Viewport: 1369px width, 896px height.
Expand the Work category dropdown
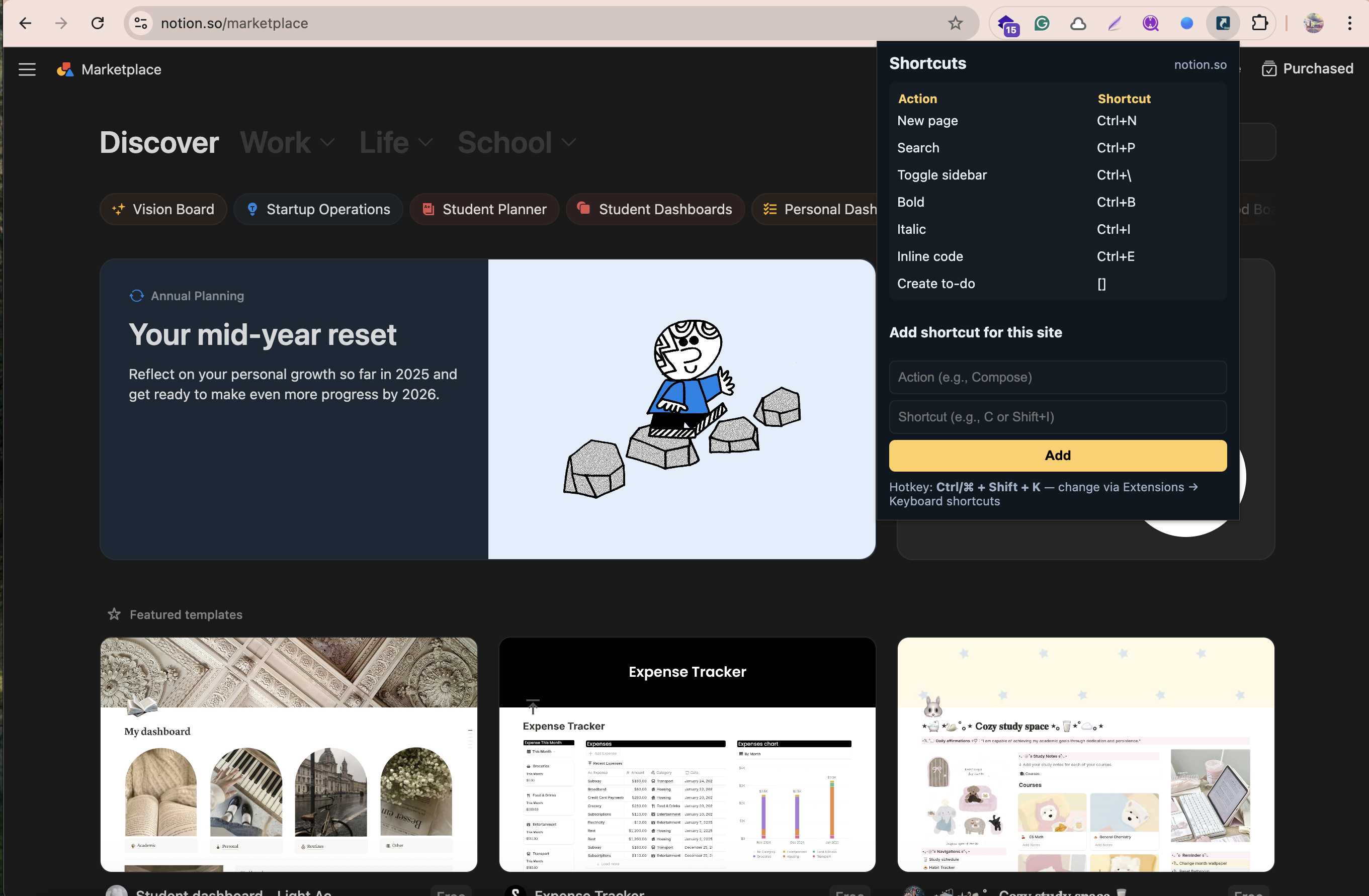[x=287, y=143]
